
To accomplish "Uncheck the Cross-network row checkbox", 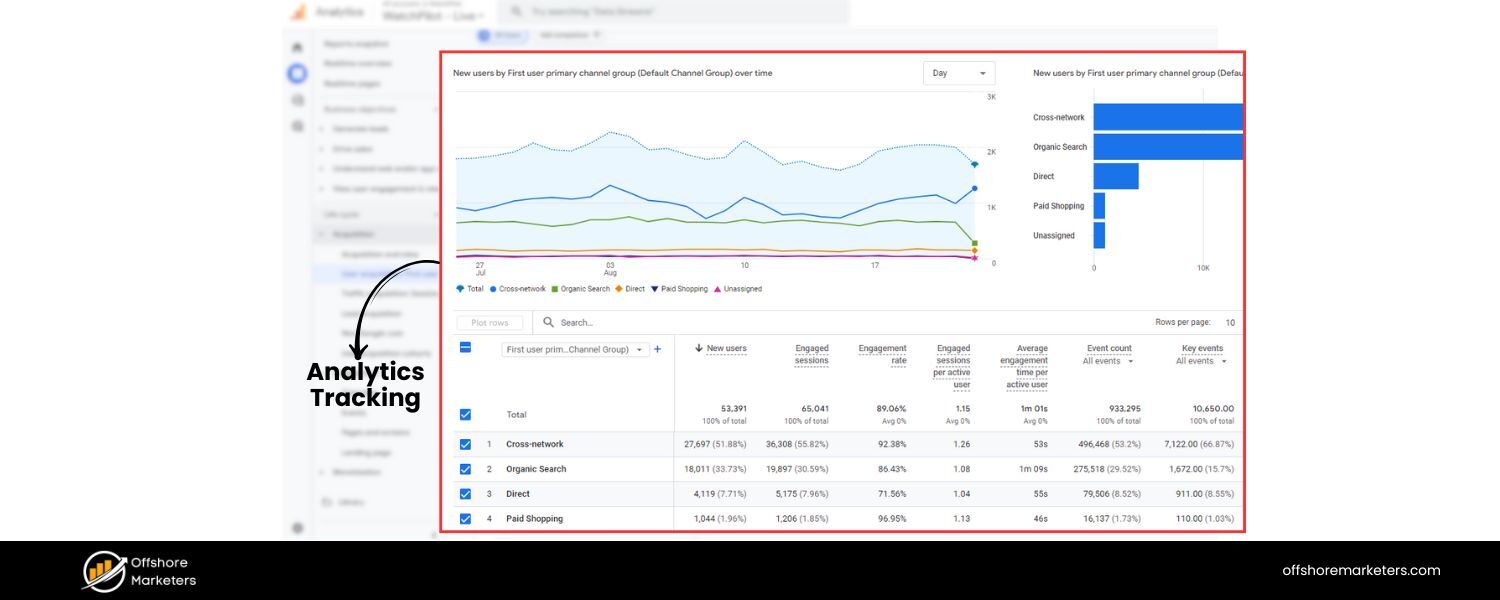I will pyautogui.click(x=465, y=444).
